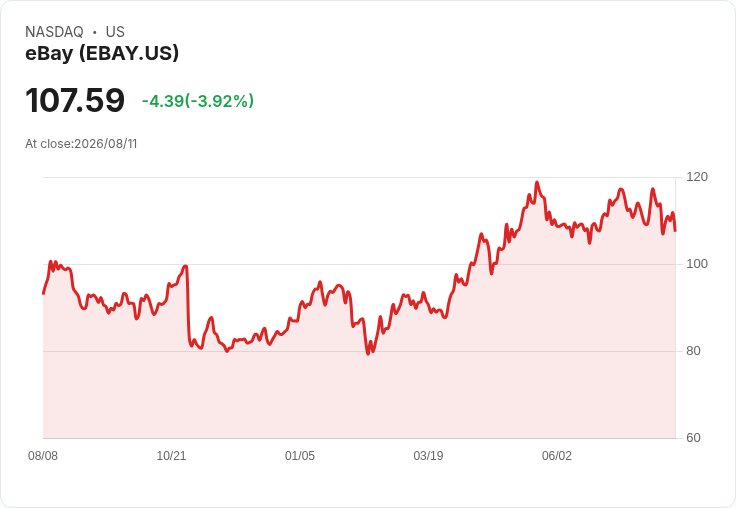Open the eBay (EBAY.US) stock title
The height and width of the screenshot is (508, 736).
click(x=102, y=53)
